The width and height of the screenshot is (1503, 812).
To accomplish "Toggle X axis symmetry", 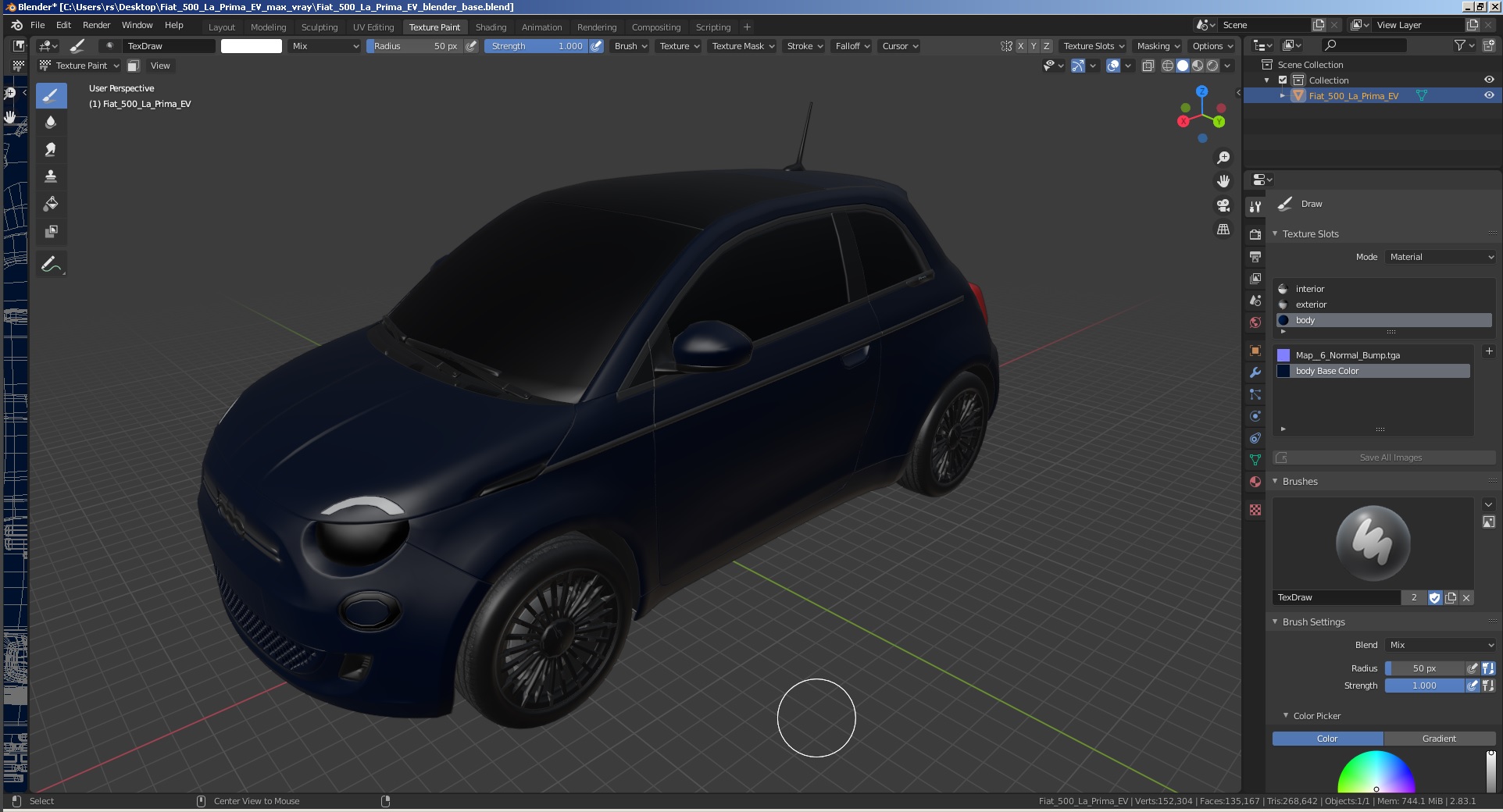I will (x=1020, y=46).
